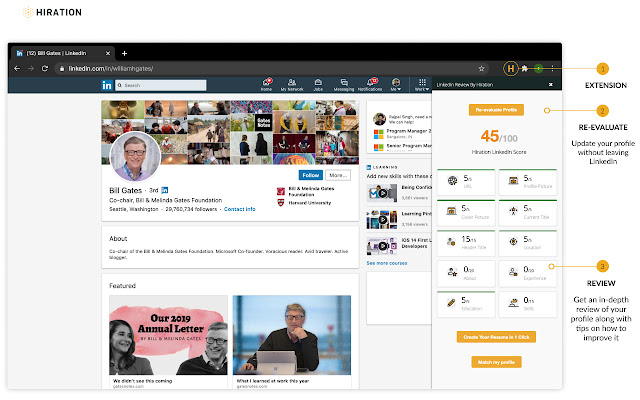Click the Match my profile button
This screenshot has width=640, height=400.
496,362
